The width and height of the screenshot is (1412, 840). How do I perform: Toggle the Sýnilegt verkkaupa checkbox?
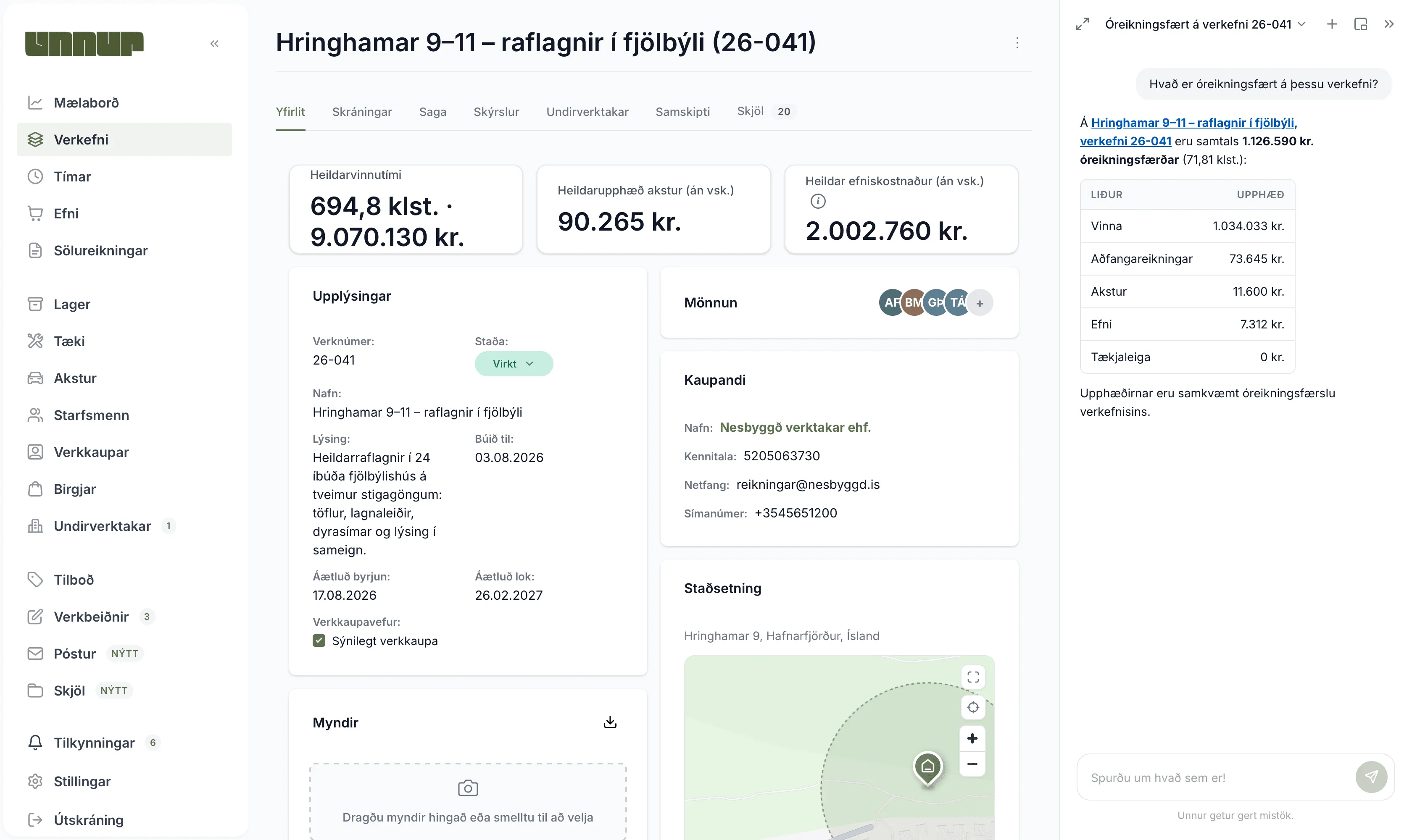(319, 641)
